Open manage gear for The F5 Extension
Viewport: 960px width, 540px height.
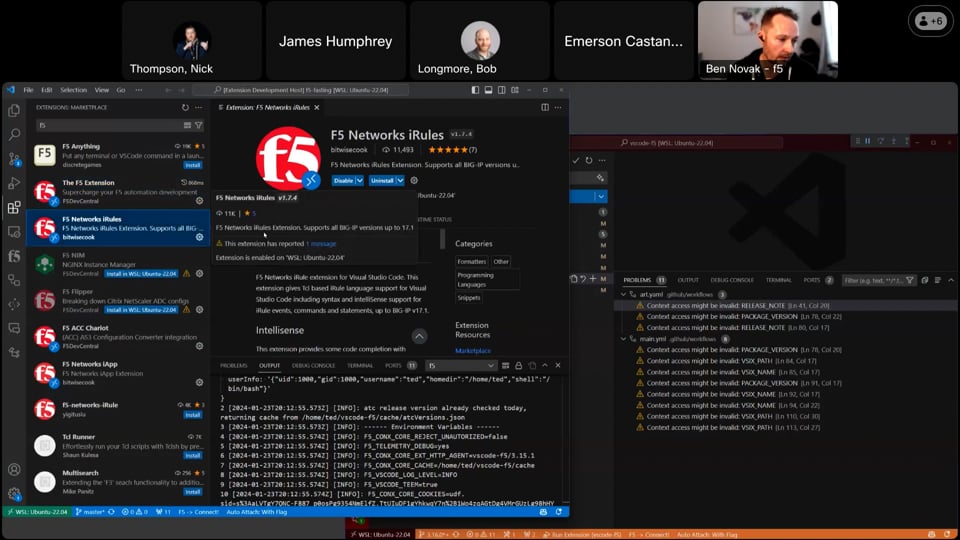[x=200, y=201]
